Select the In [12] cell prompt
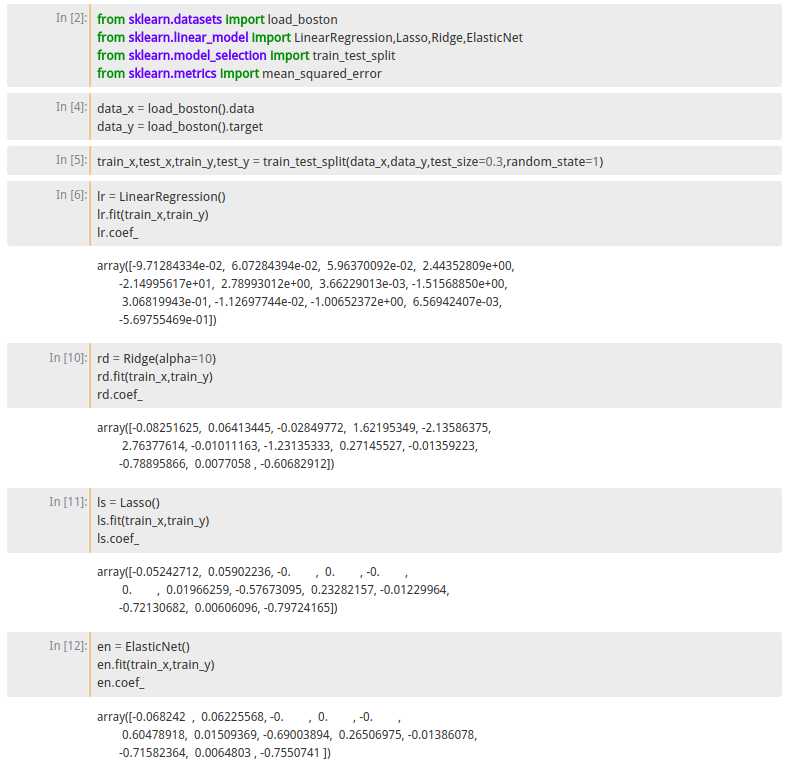Image resolution: width=785 pixels, height=771 pixels. point(69,646)
